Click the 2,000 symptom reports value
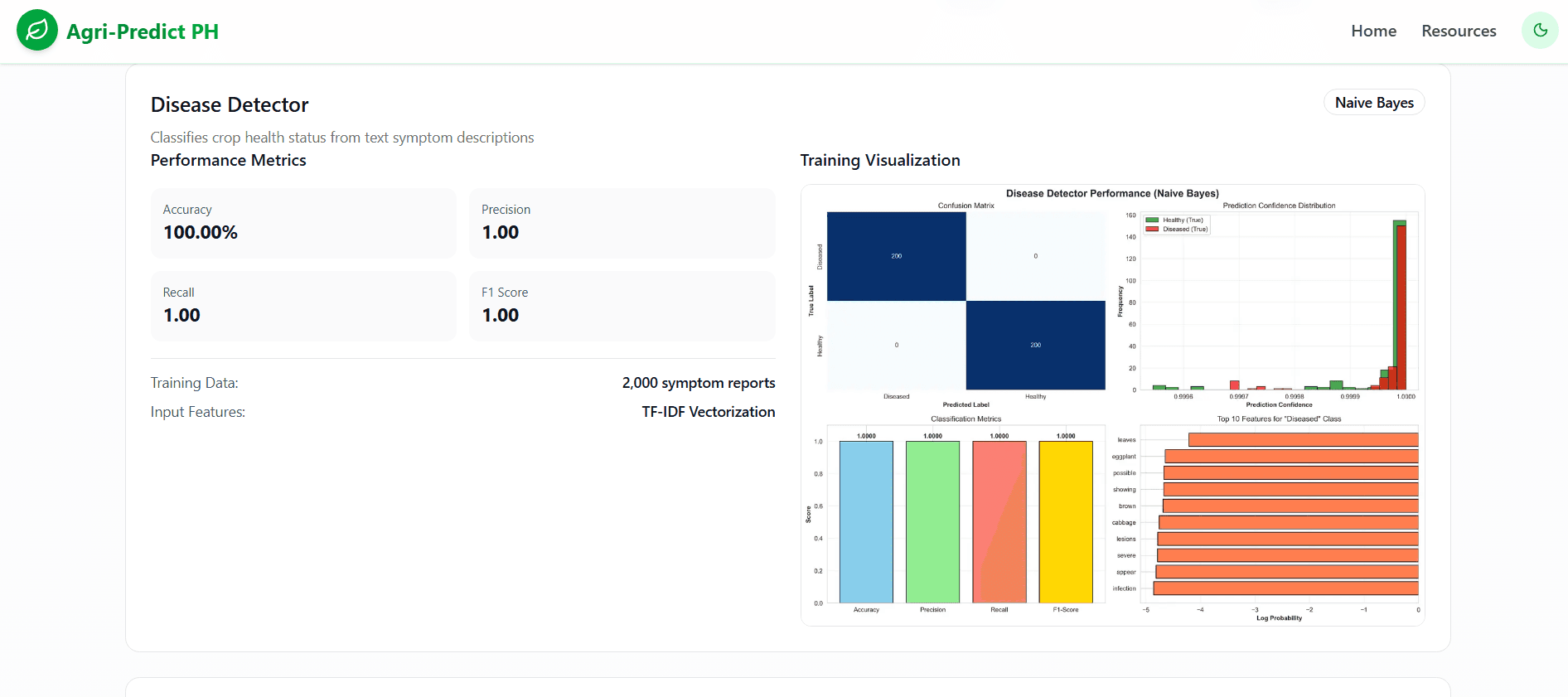Image resolution: width=1568 pixels, height=697 pixels. pos(699,383)
